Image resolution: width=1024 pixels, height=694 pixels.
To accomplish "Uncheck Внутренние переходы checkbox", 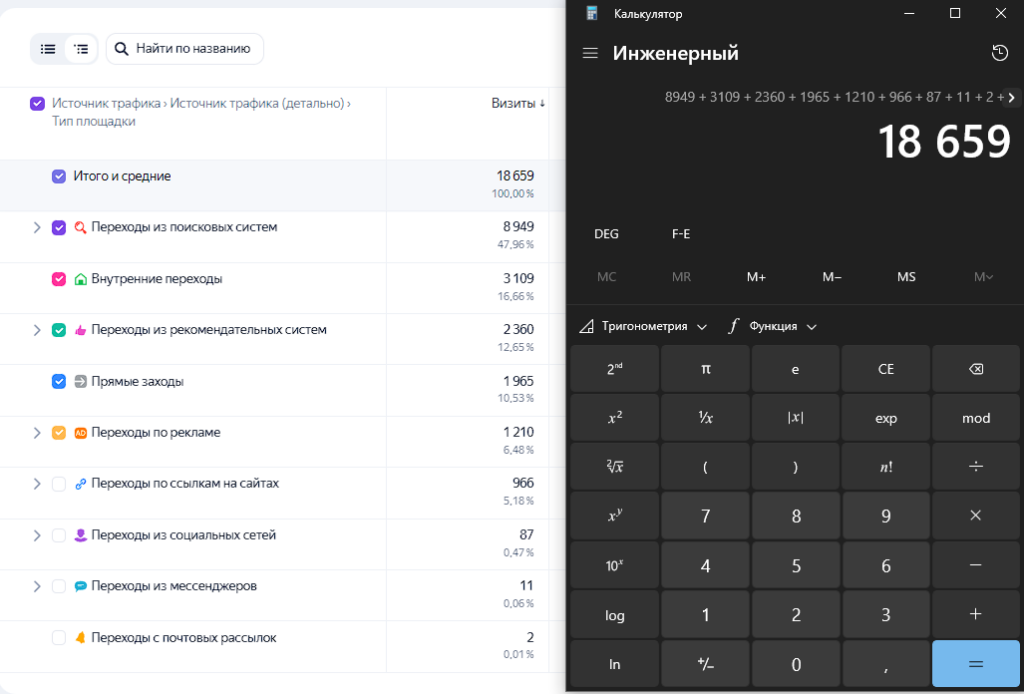I will [59, 279].
